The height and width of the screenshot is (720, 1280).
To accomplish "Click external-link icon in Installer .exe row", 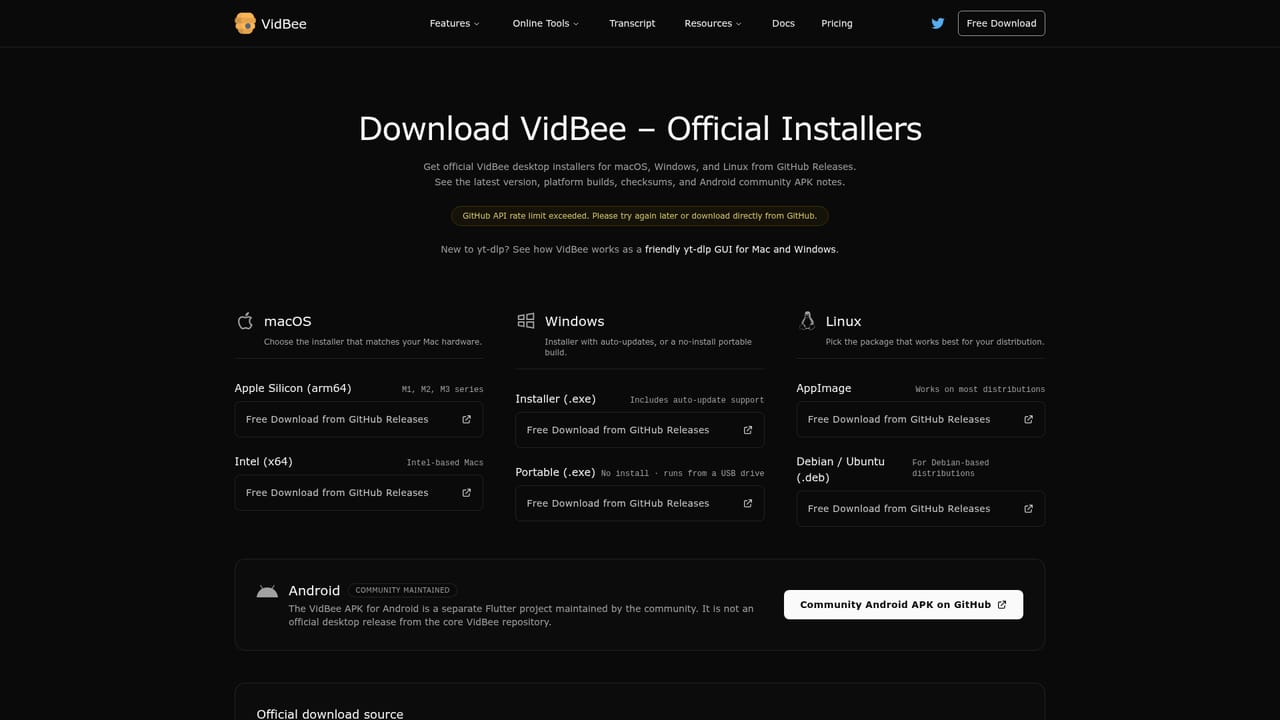I will point(747,430).
